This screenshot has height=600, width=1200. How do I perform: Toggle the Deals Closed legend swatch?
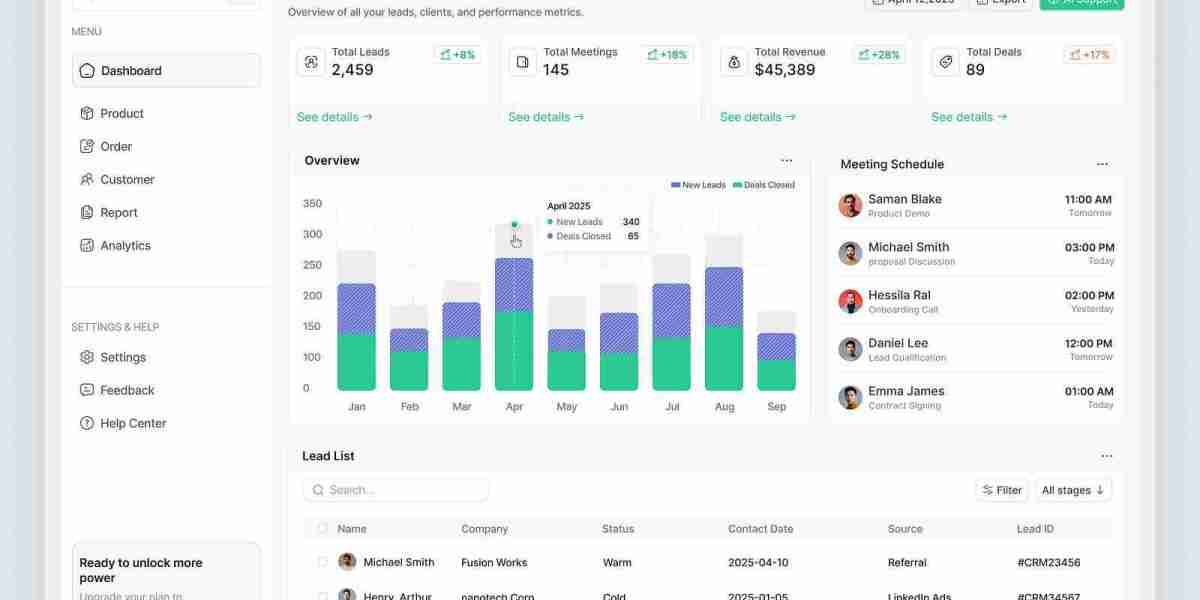737,185
